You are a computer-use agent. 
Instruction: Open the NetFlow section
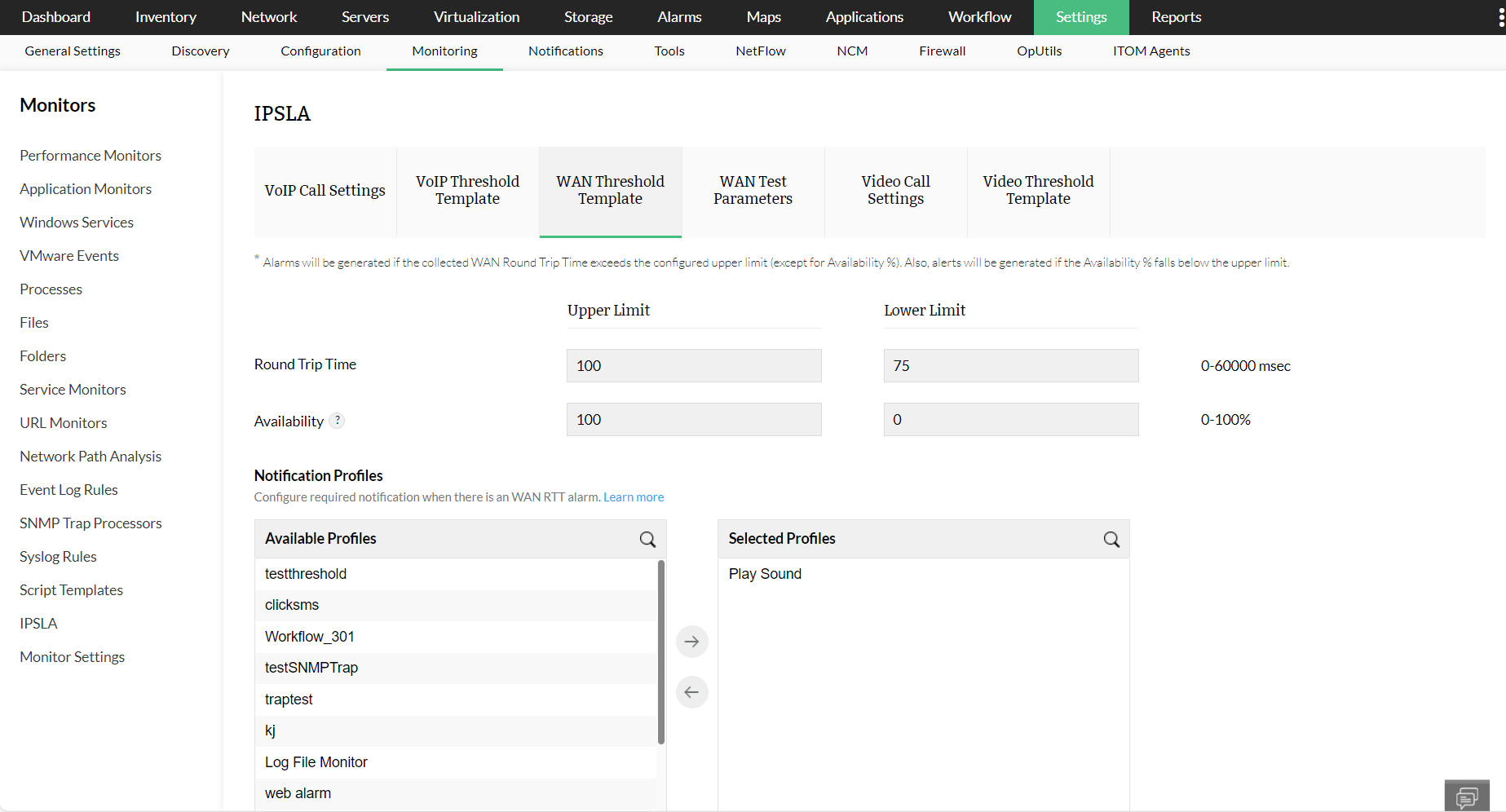(x=760, y=51)
